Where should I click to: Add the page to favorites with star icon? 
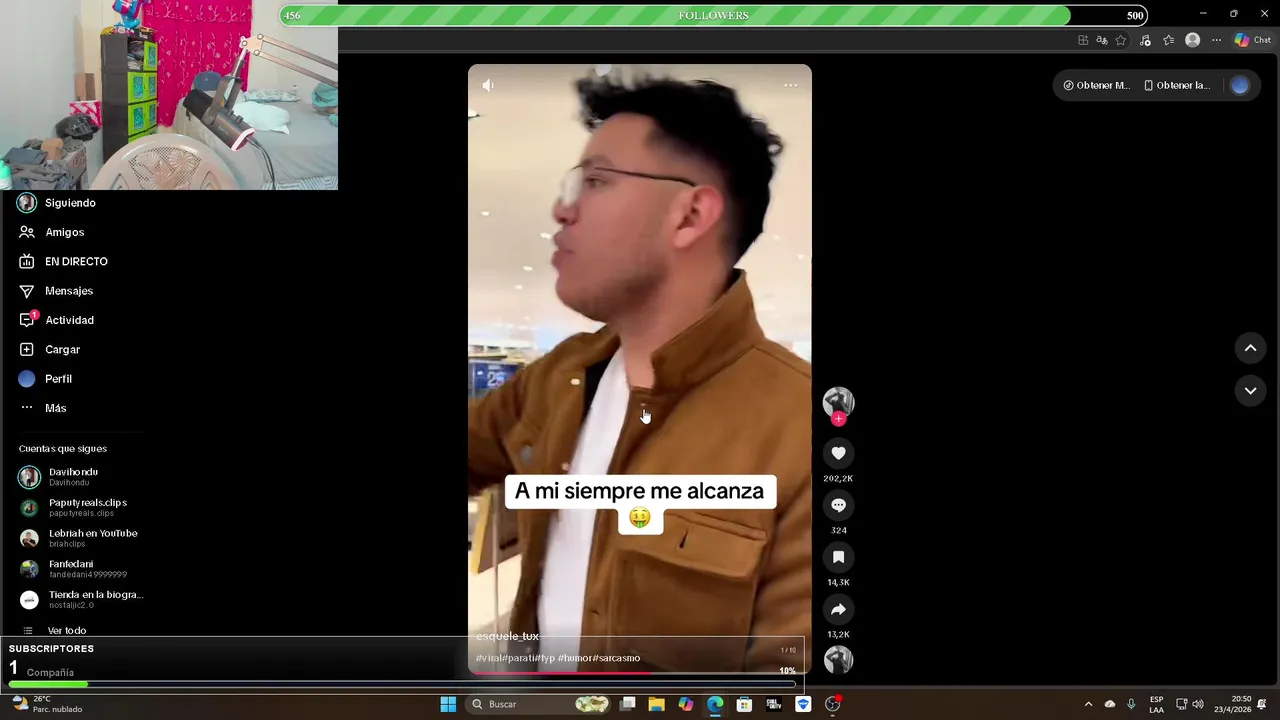click(1121, 40)
